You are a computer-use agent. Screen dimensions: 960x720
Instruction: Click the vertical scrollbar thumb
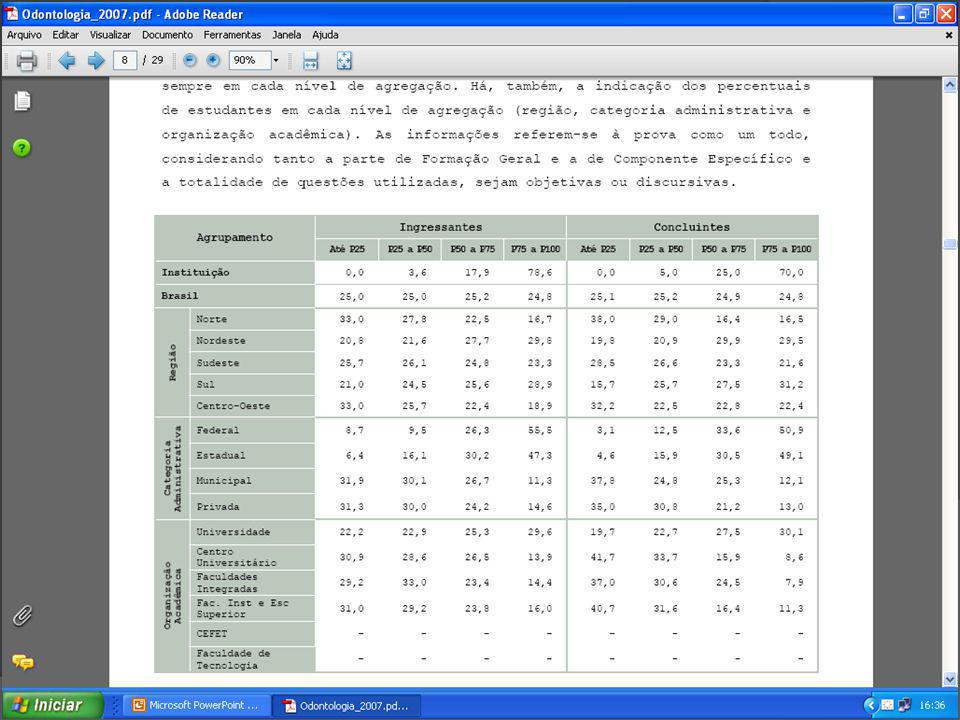(950, 244)
